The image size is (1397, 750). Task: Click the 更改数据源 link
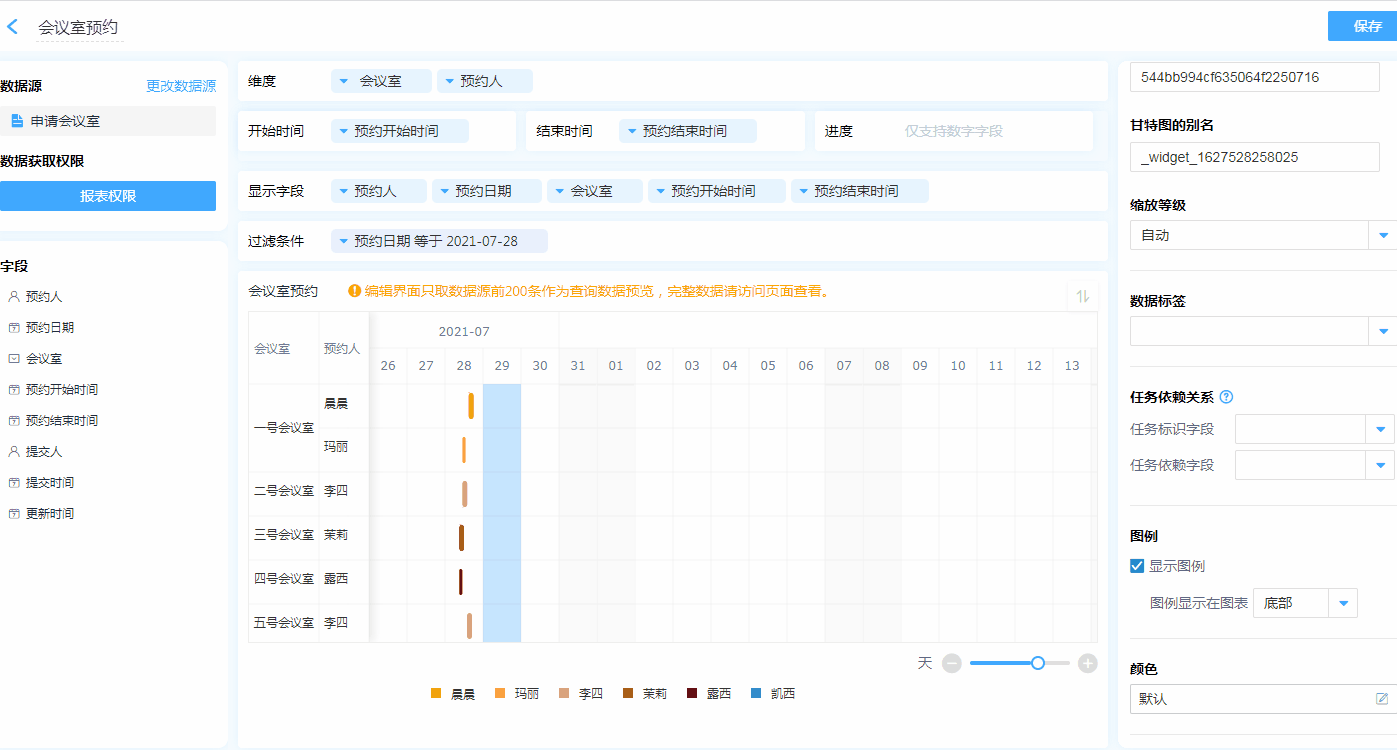(181, 86)
